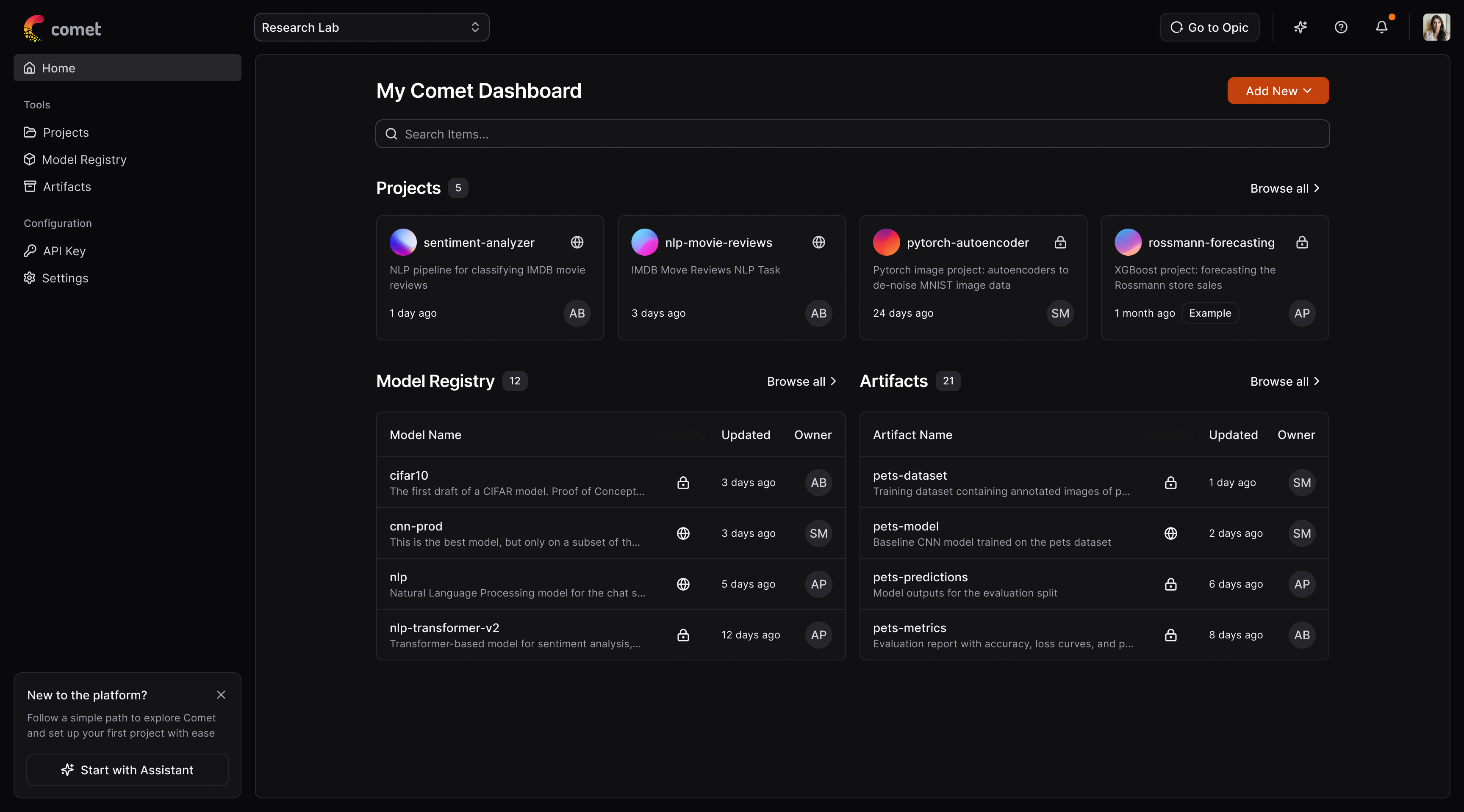The image size is (1464, 812).
Task: Open the cnn-prod model name
Action: click(x=416, y=526)
